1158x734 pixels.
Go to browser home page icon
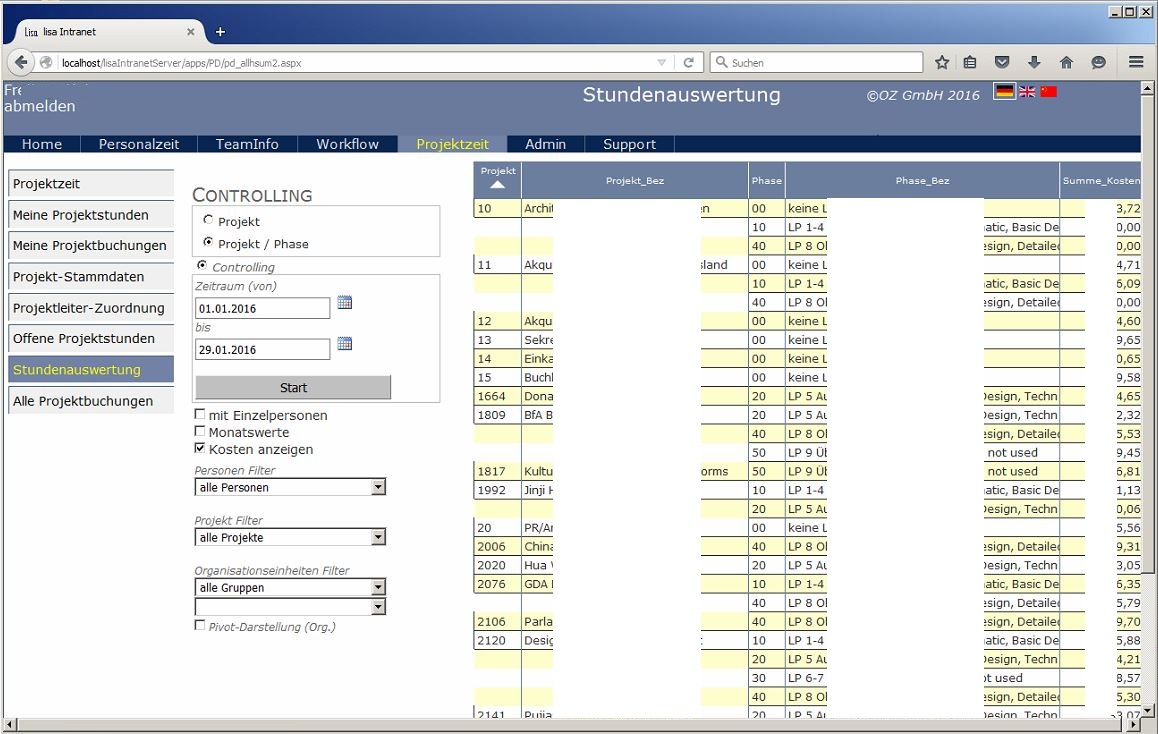pyautogui.click(x=1066, y=63)
